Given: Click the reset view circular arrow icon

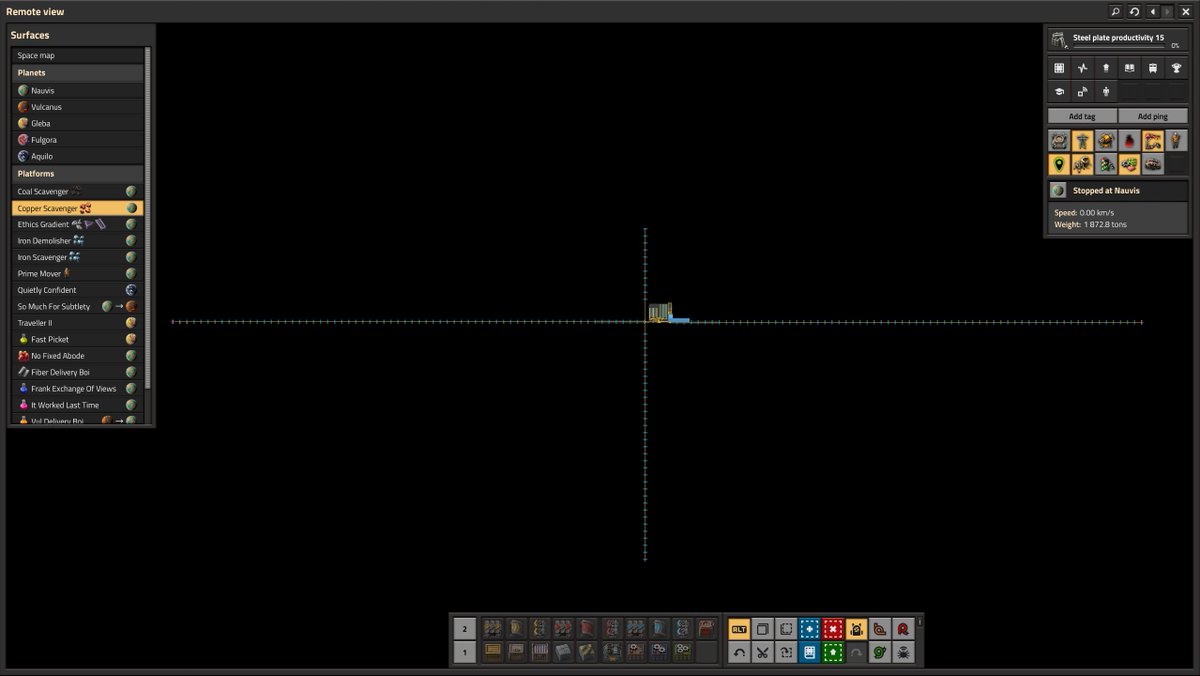Looking at the screenshot, I should (x=1134, y=11).
